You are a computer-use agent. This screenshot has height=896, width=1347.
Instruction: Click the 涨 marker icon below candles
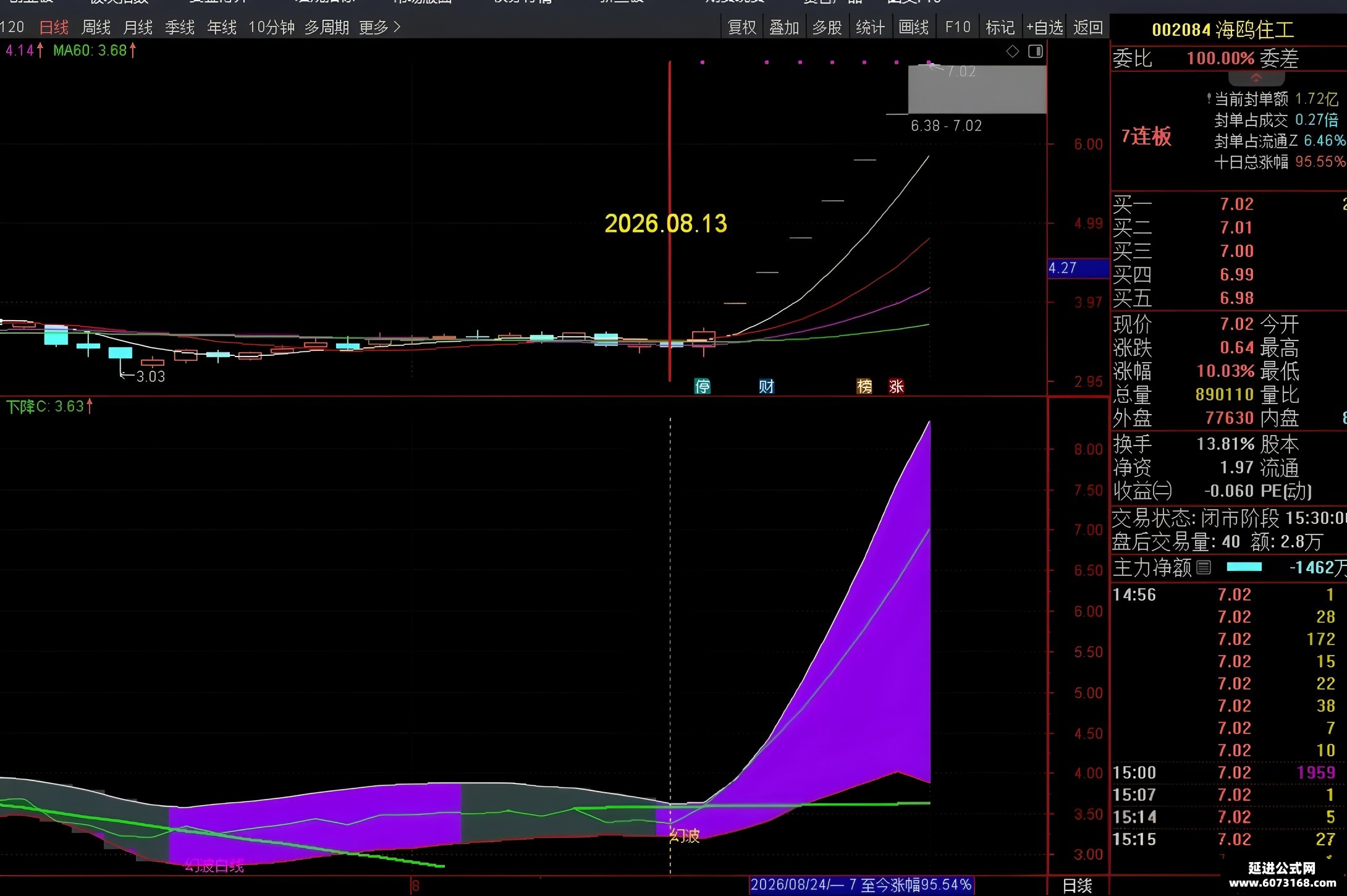tap(897, 387)
